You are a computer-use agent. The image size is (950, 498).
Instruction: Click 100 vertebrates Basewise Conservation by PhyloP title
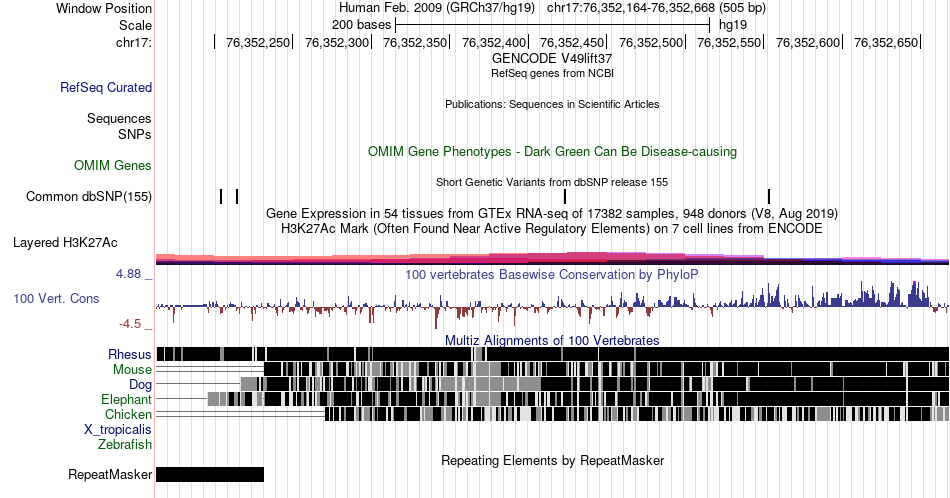click(x=552, y=274)
